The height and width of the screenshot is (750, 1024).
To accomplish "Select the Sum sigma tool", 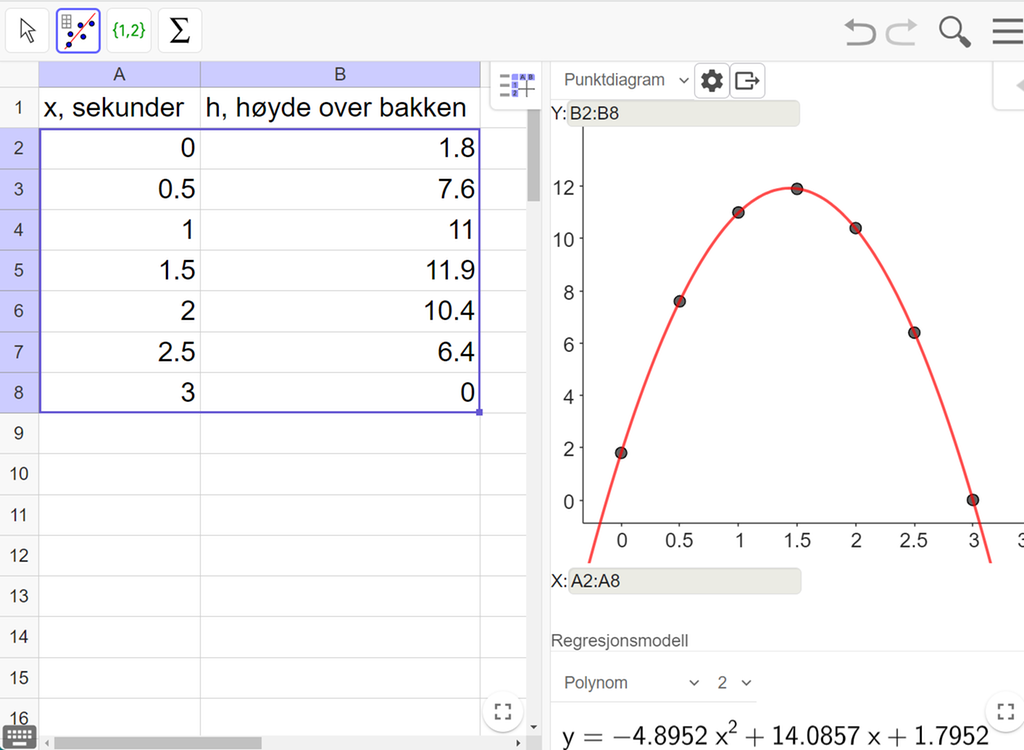I will pos(179,31).
